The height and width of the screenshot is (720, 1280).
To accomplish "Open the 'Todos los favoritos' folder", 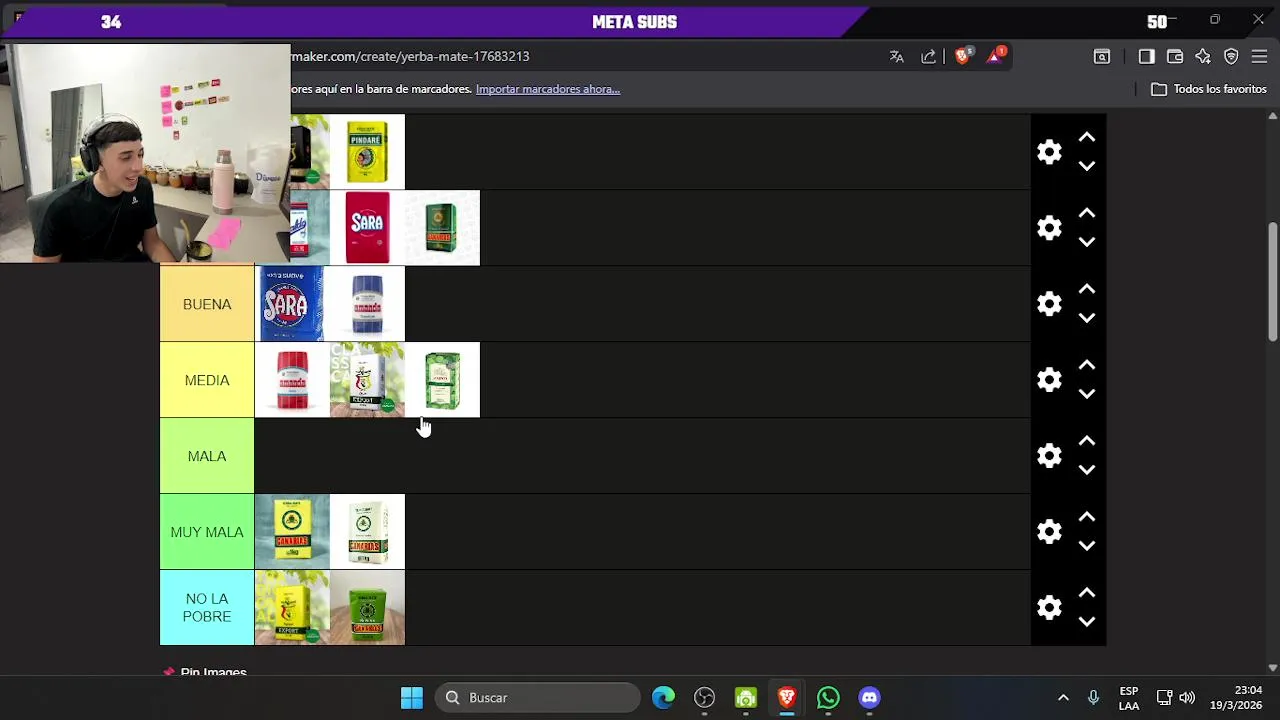I will pos(1209,89).
